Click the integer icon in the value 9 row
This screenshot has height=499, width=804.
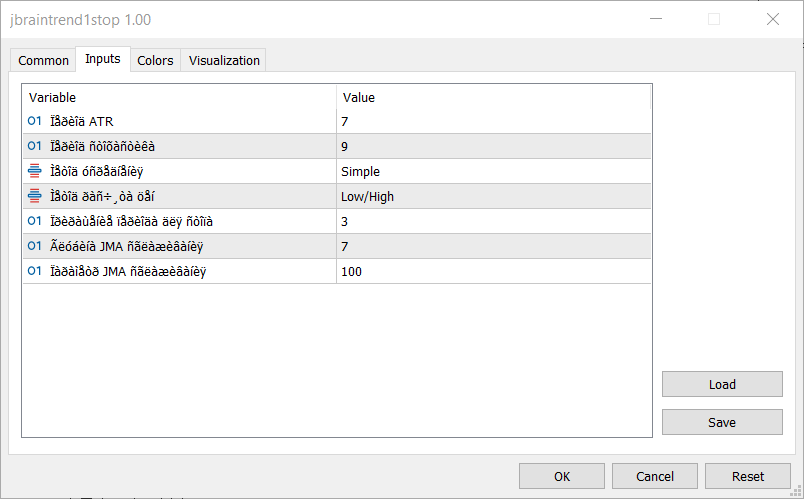tap(35, 146)
